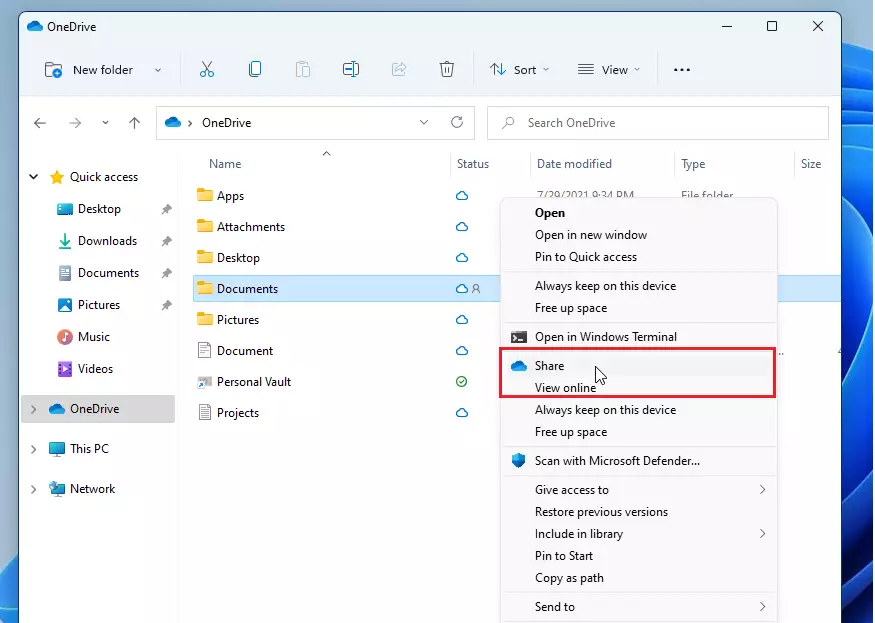Choose View online in context menu
This screenshot has height=623, width=875.
click(x=639, y=387)
